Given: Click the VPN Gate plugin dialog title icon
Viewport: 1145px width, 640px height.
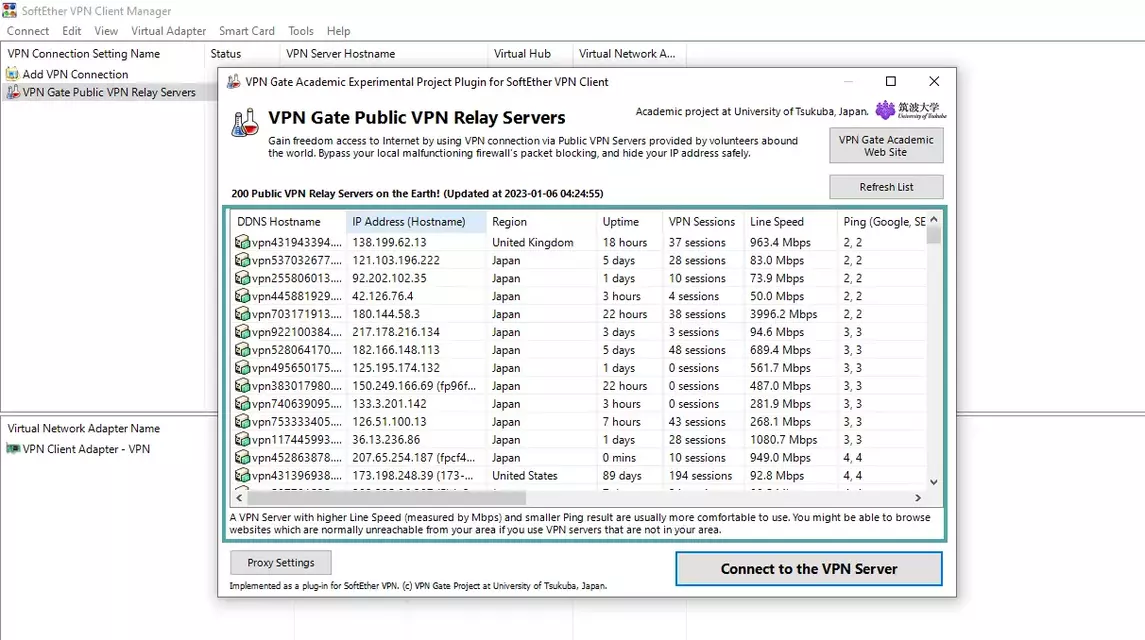Looking at the screenshot, I should pos(234,82).
